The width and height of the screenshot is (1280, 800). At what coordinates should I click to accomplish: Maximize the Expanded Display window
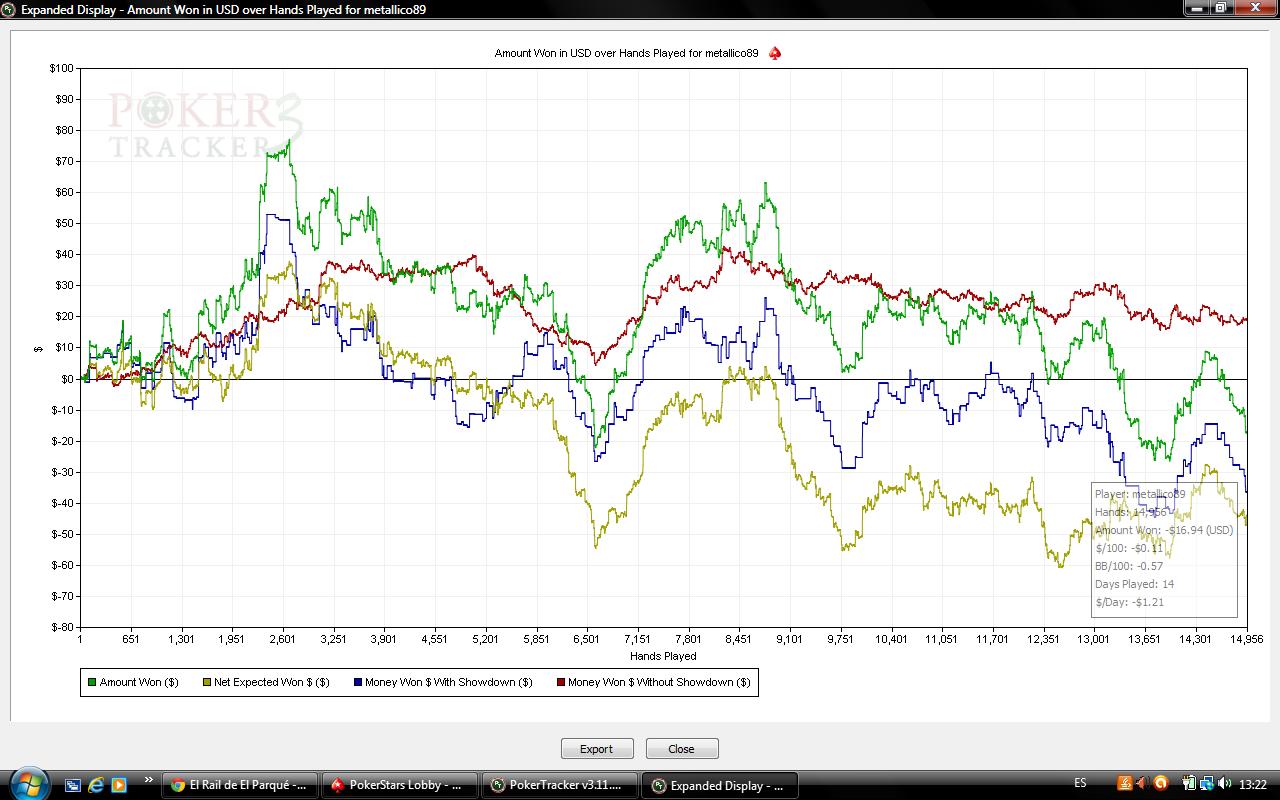(x=1221, y=7)
